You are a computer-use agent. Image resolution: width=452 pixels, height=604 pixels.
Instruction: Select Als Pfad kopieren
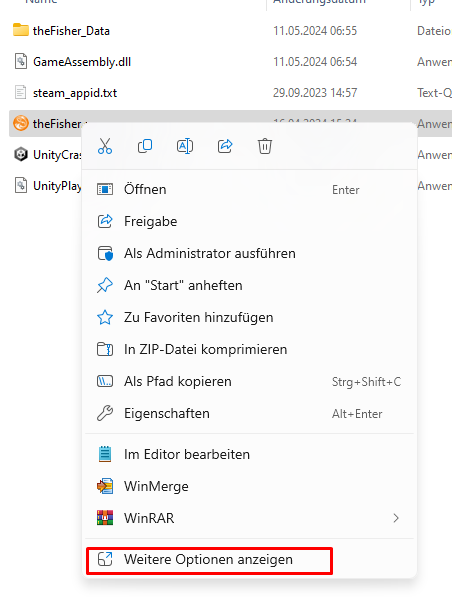point(249,381)
